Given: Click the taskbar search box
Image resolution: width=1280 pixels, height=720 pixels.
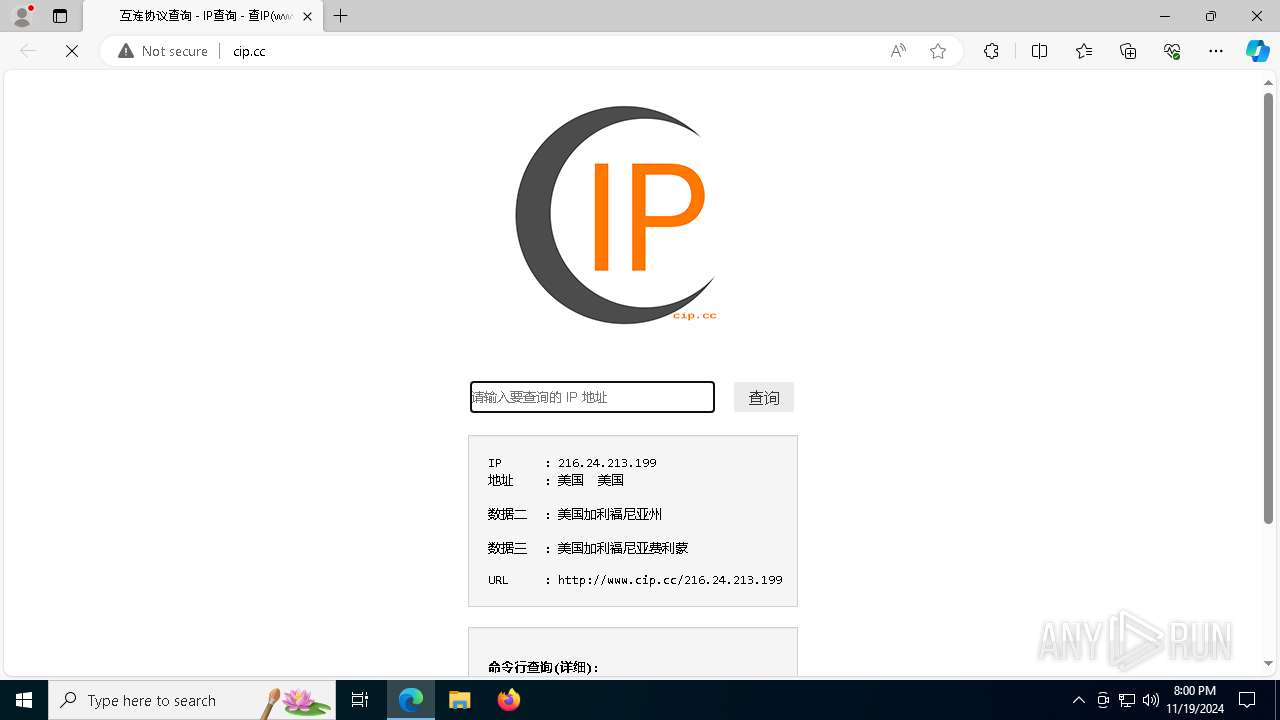Looking at the screenshot, I should click(x=192, y=700).
